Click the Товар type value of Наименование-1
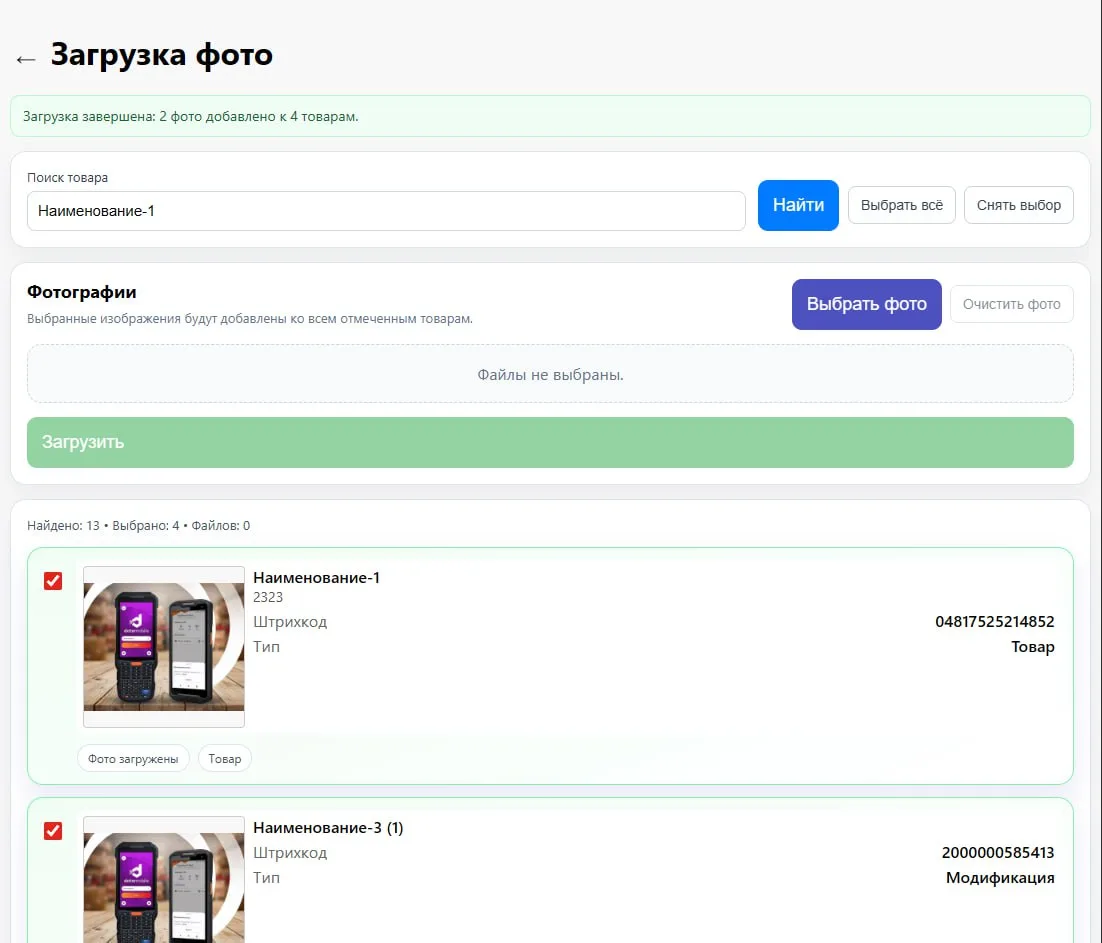Screen dimensions: 1102x943 point(1032,646)
